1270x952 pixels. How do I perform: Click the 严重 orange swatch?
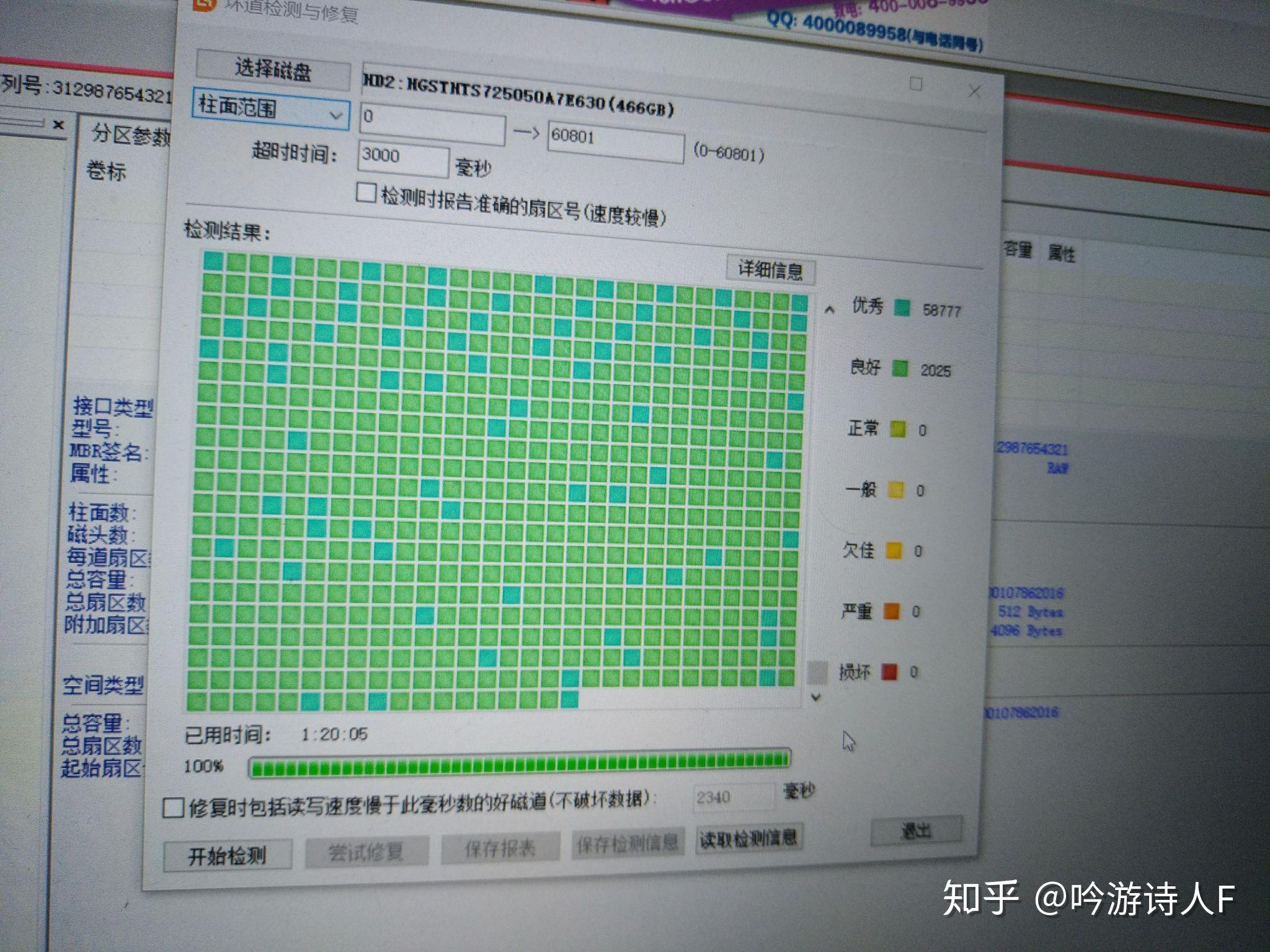click(x=892, y=611)
